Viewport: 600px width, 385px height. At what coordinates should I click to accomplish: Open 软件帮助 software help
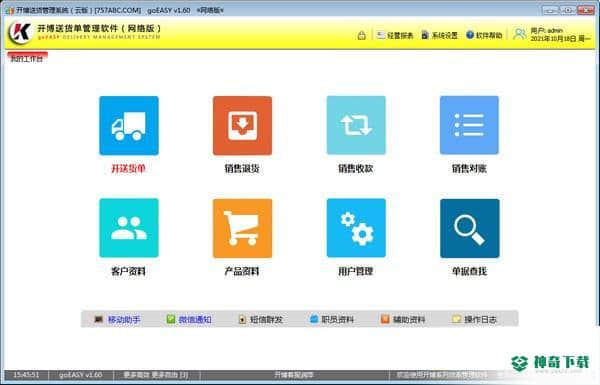[484, 35]
